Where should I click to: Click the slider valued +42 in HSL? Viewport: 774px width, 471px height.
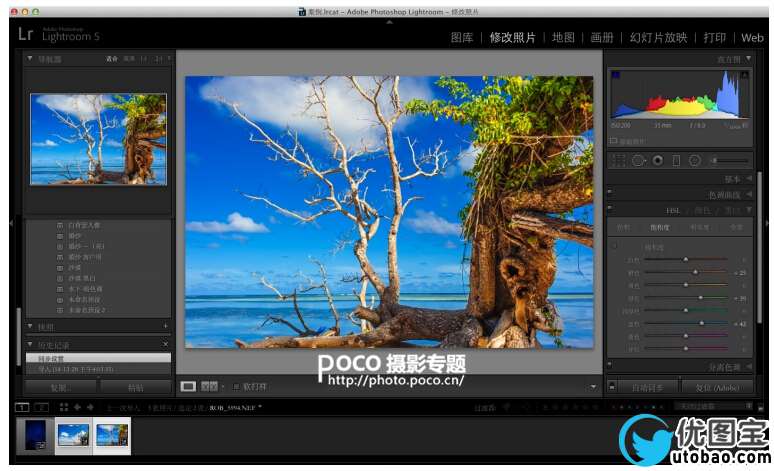pos(700,323)
